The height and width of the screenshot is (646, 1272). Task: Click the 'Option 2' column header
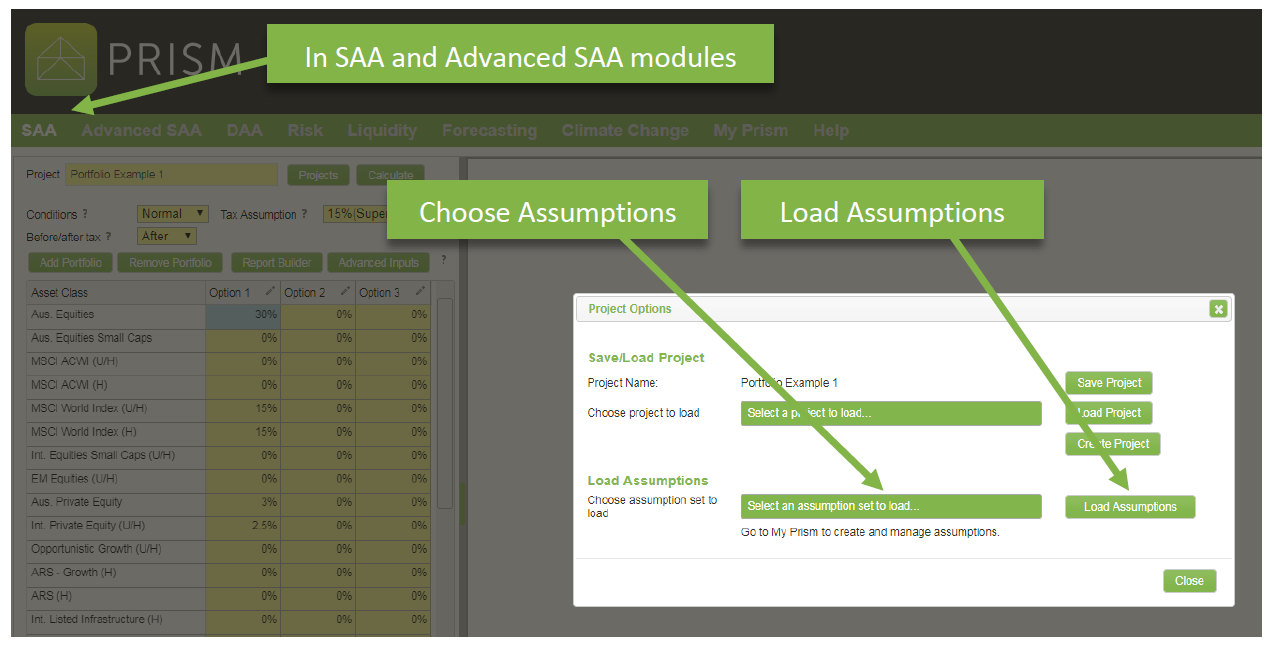(318, 292)
